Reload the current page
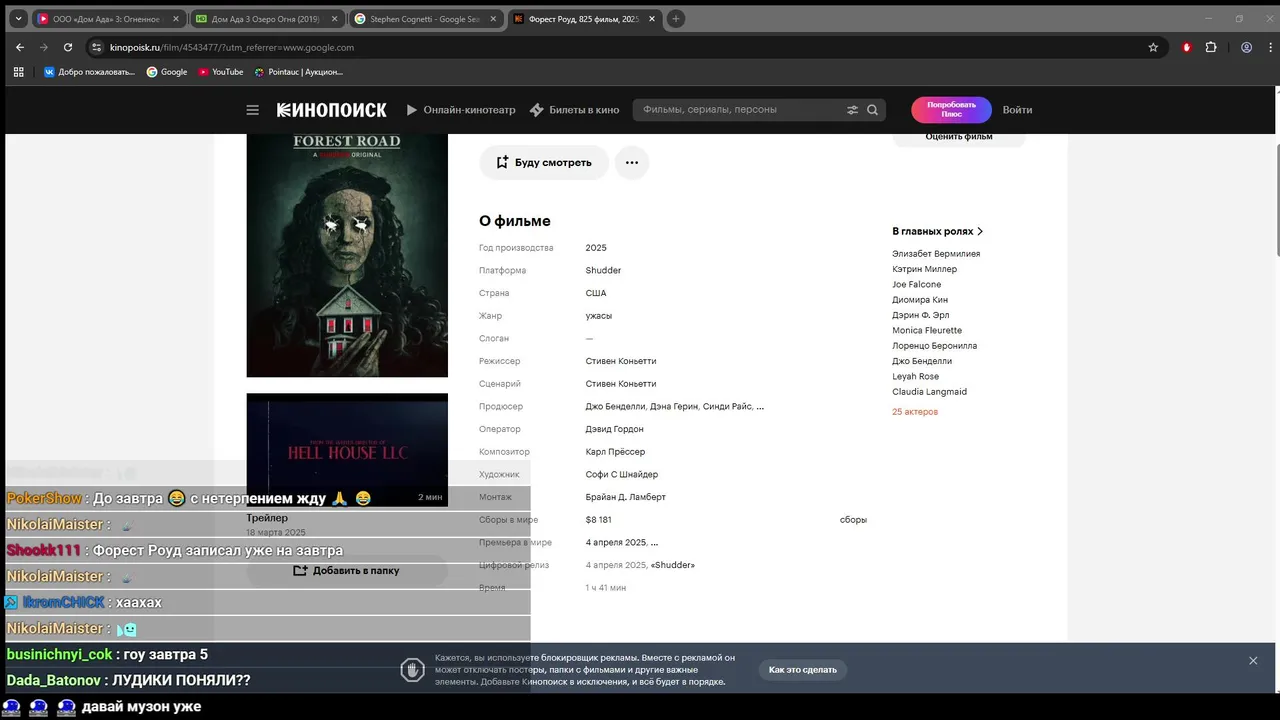 pos(68,47)
